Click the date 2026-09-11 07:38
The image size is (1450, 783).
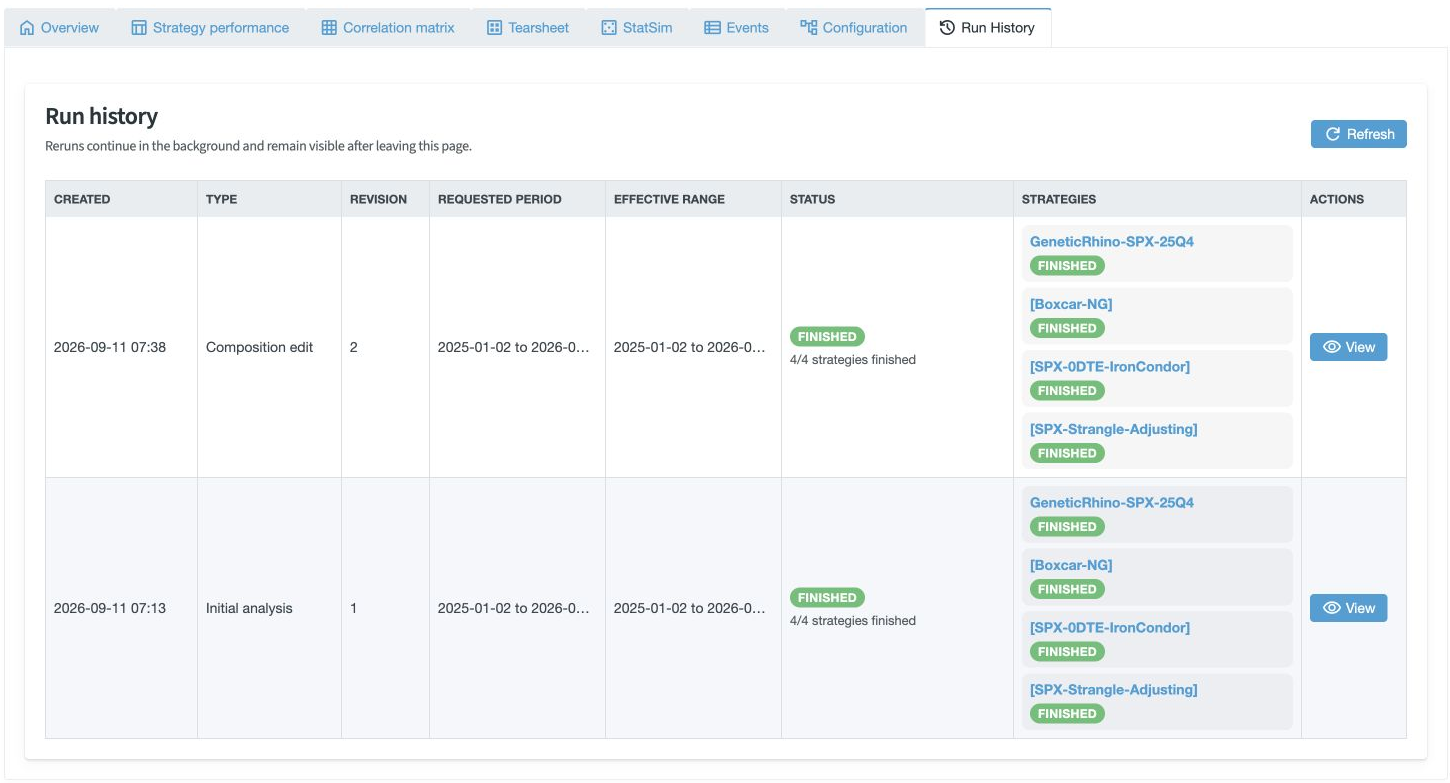110,347
